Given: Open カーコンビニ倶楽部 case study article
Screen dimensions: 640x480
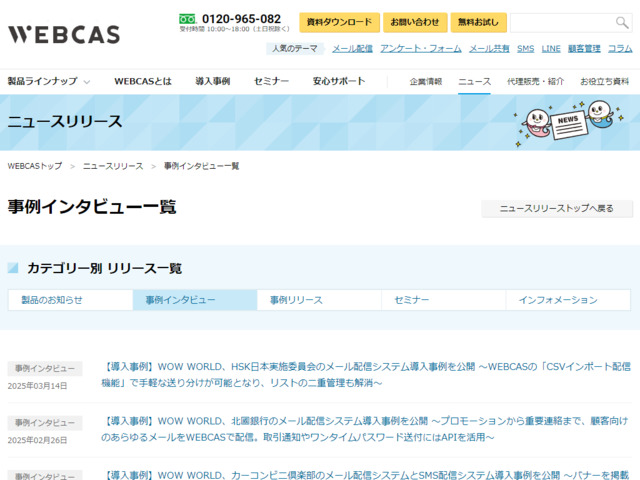Looking at the screenshot, I should 366,475.
